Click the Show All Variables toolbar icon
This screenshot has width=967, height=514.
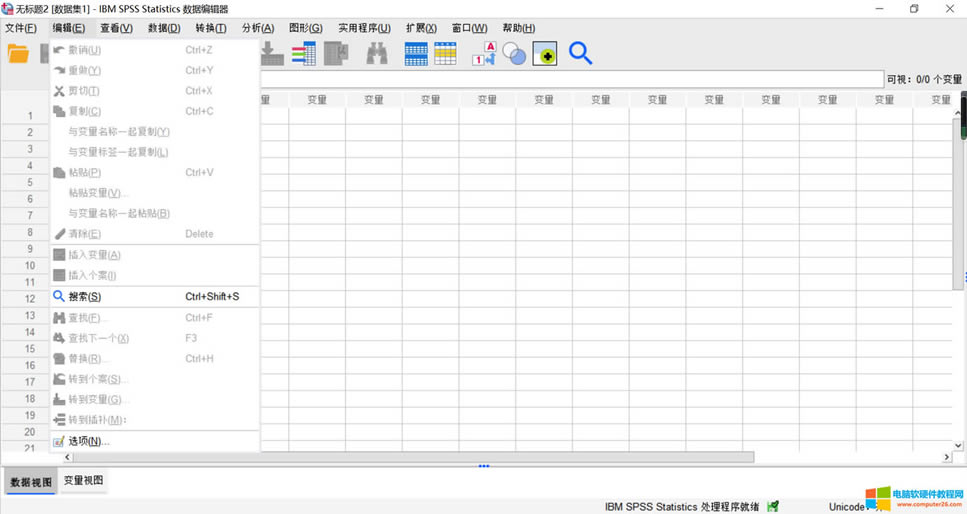coord(545,54)
